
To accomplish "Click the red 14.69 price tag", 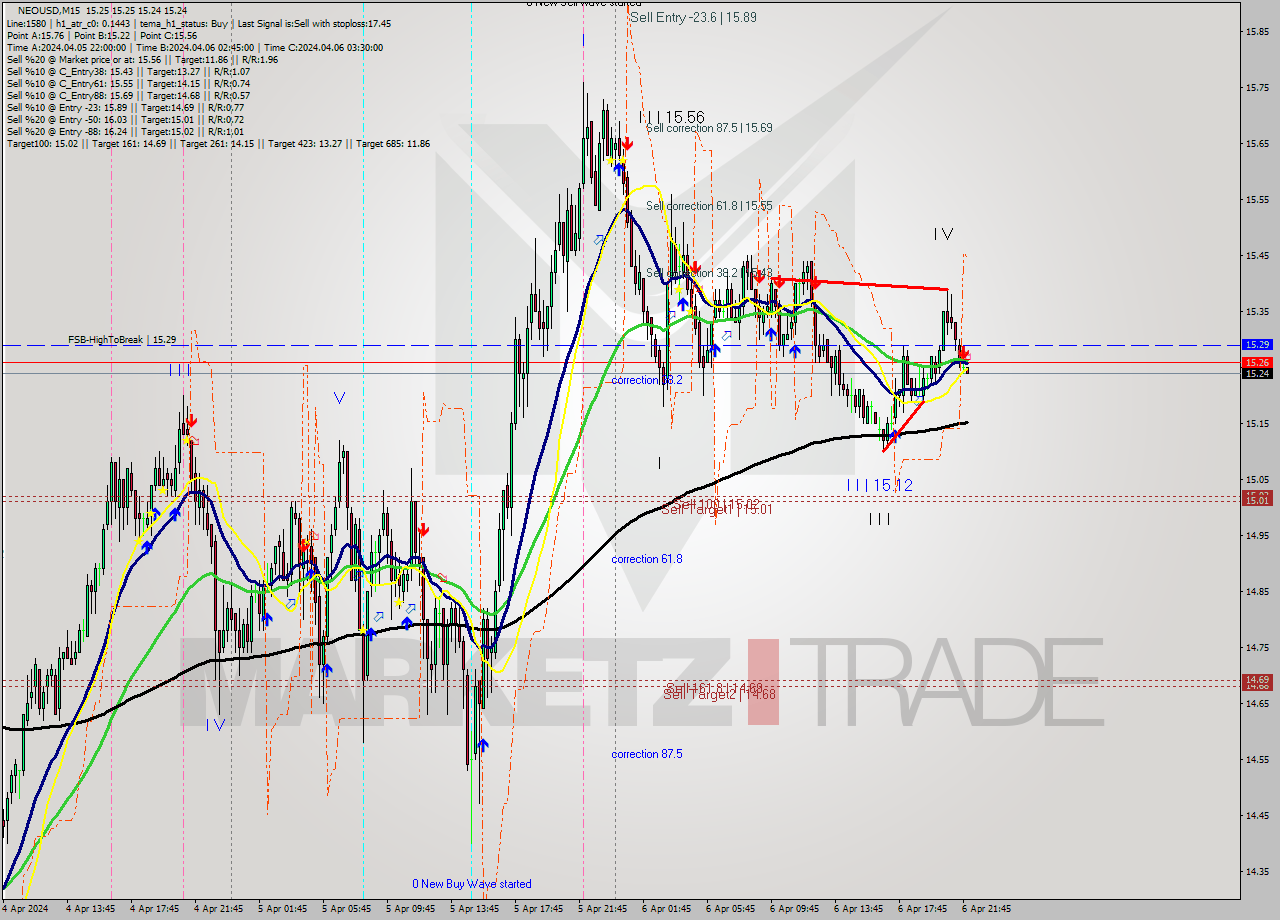I will 1256,679.
